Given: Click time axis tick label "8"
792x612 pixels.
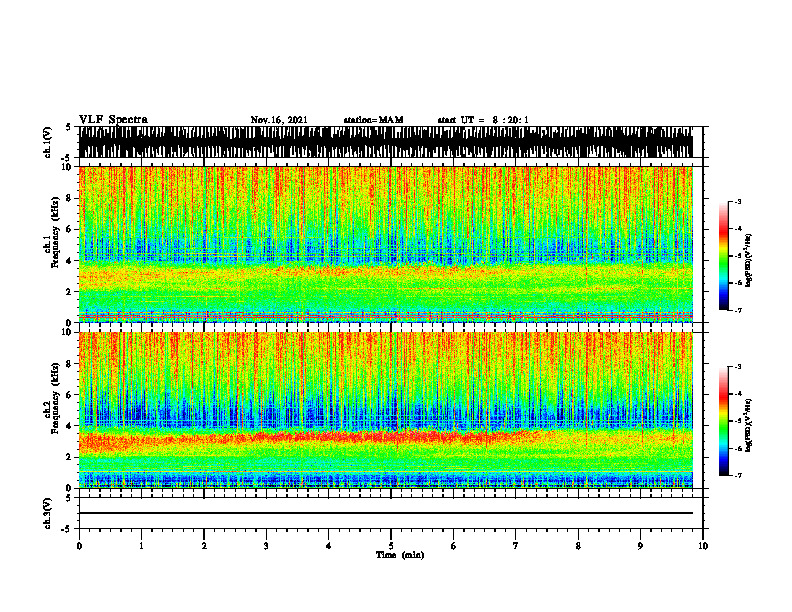Looking at the screenshot, I should 578,546.
